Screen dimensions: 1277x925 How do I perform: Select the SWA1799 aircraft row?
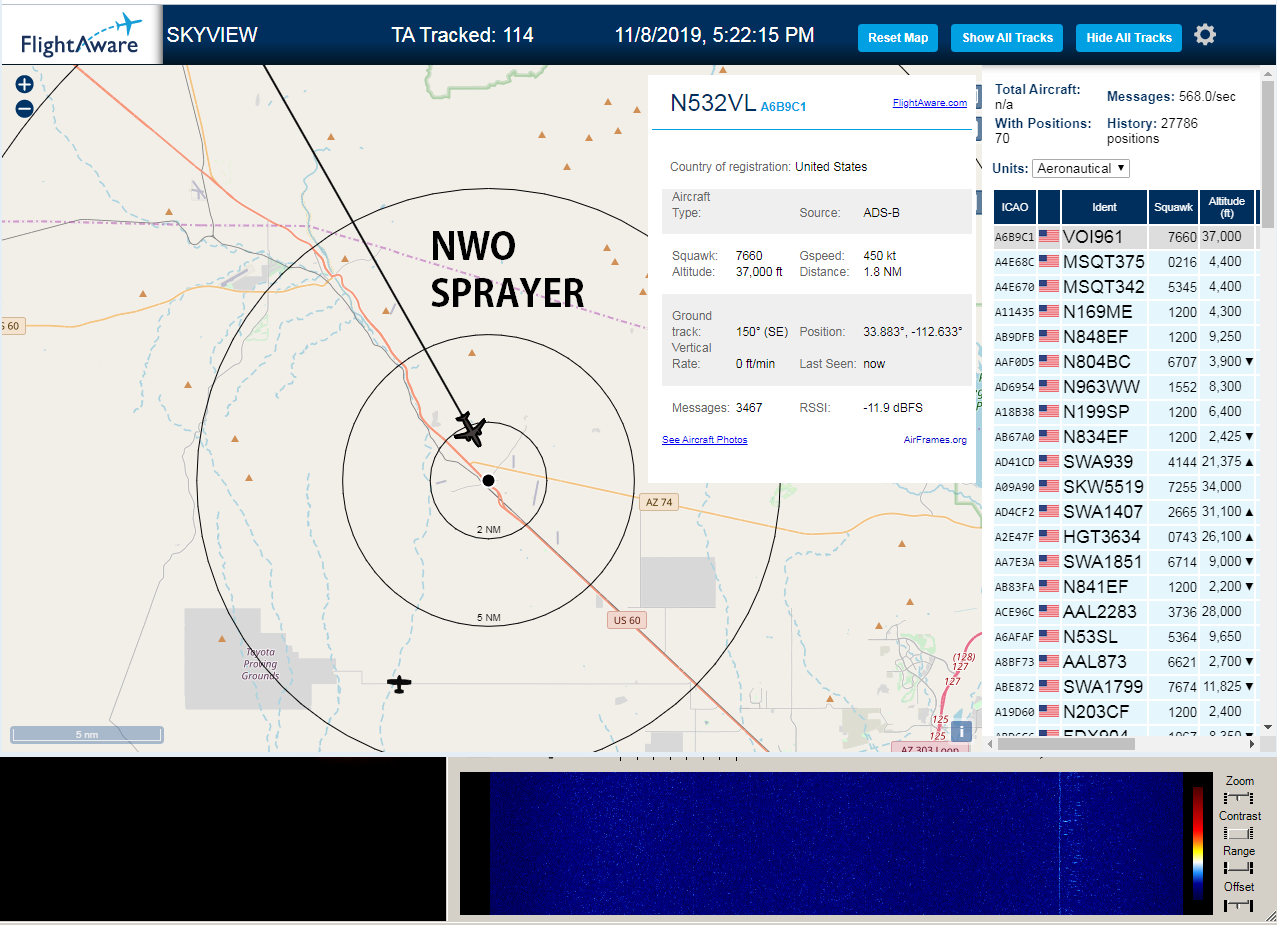(x=1125, y=687)
